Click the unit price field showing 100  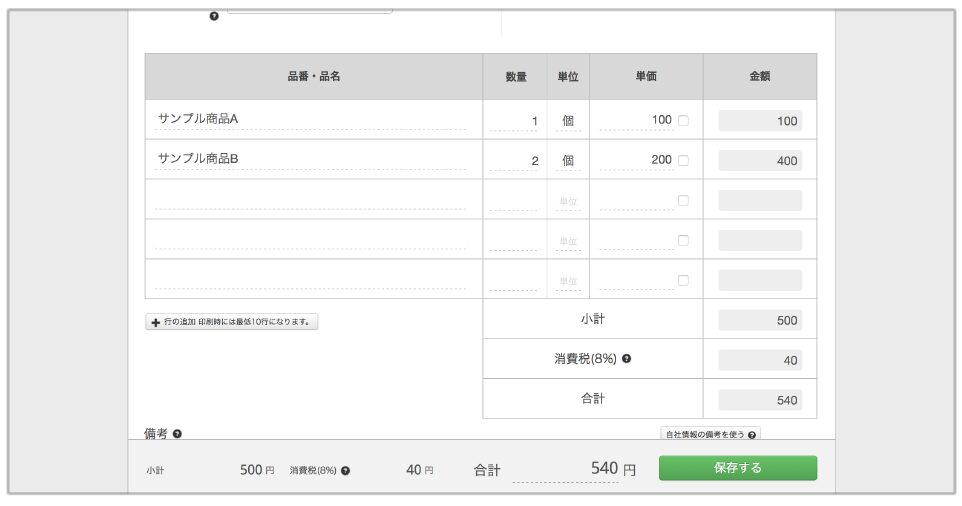636,120
